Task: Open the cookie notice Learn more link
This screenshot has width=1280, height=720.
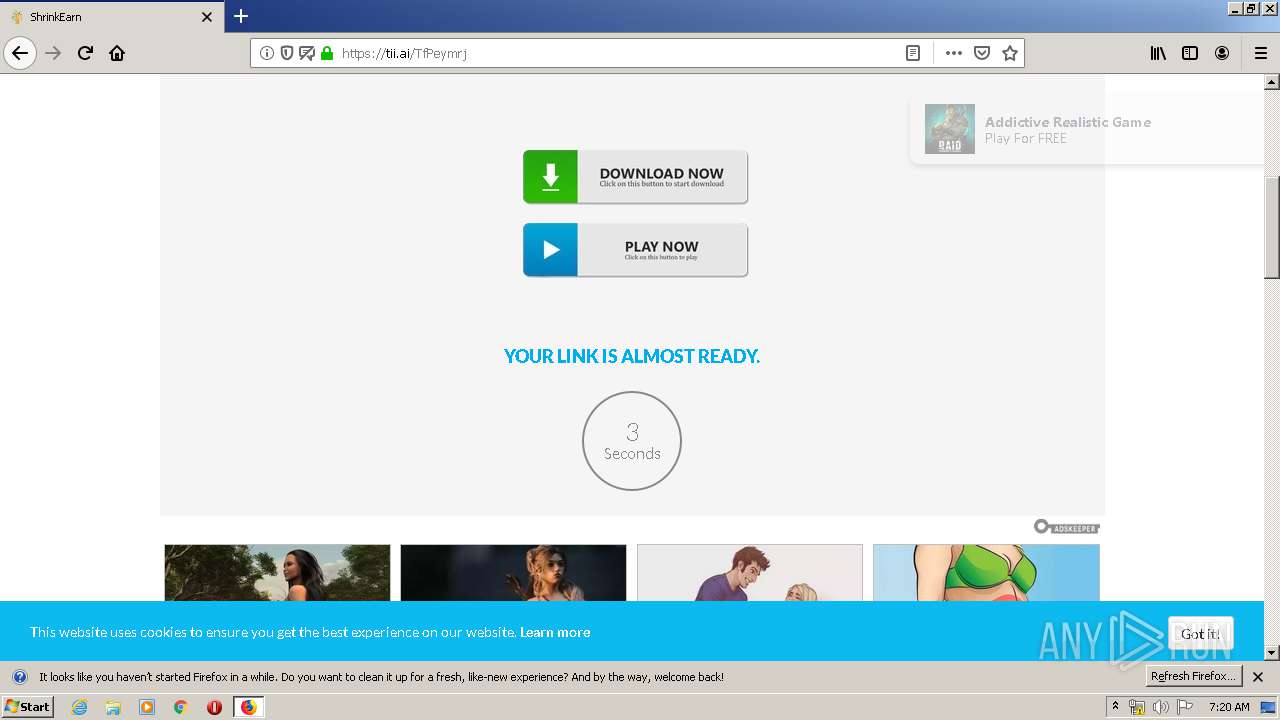Action: (555, 632)
